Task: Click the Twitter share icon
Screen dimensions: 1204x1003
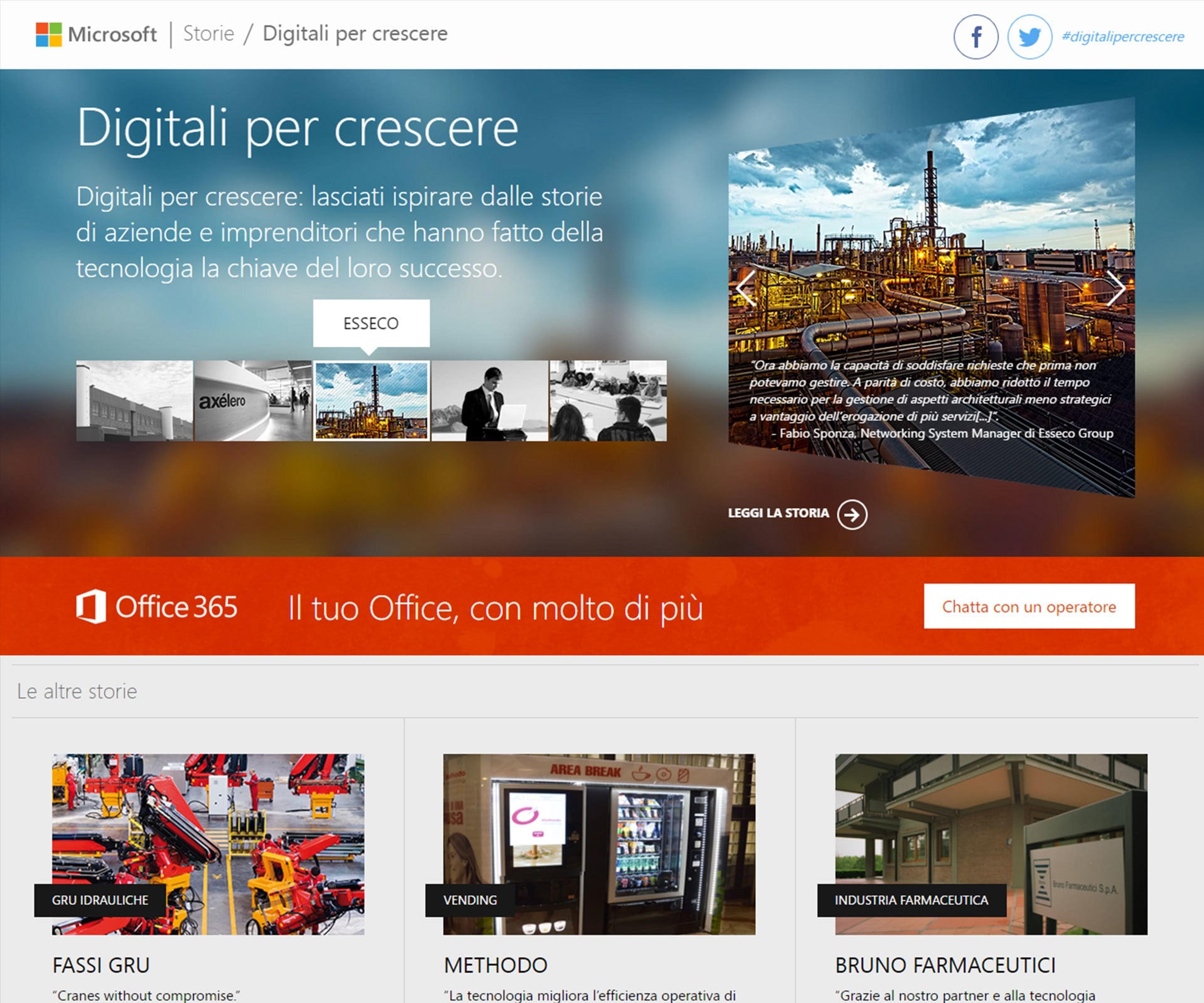Action: point(1030,37)
